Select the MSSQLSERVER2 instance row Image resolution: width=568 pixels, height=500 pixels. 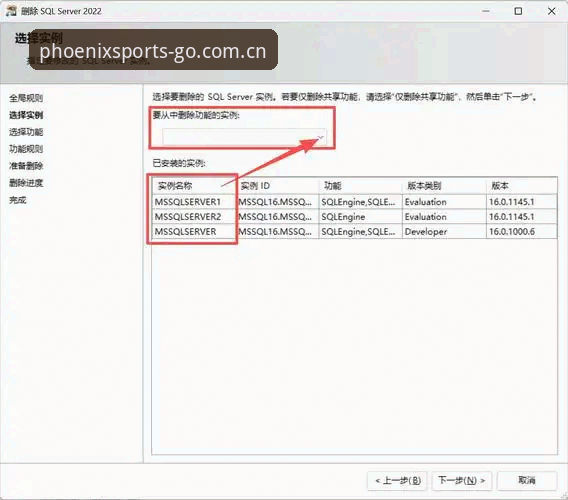pos(355,217)
